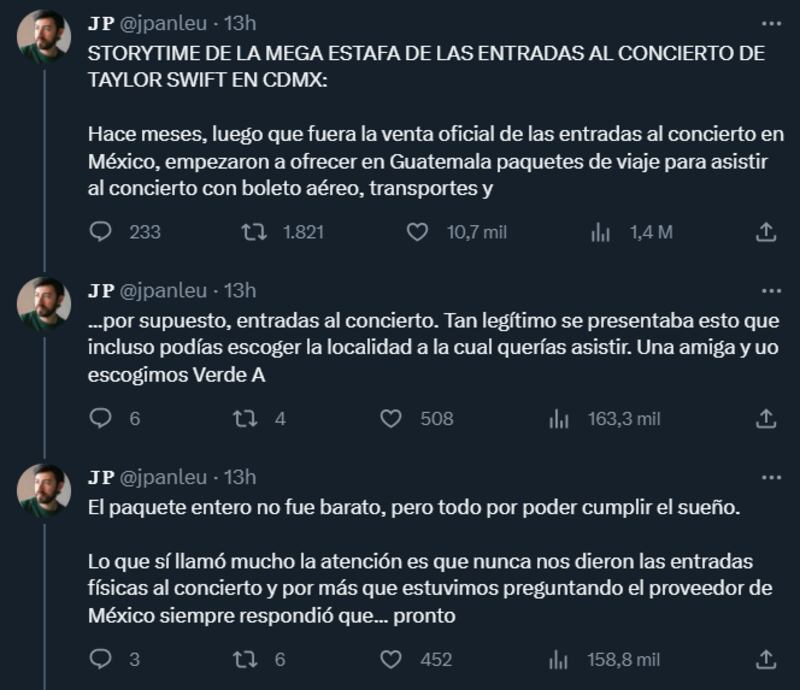View analytics showing 163,3 mil views
Image resolution: width=800 pixels, height=690 pixels.
pyautogui.click(x=559, y=419)
